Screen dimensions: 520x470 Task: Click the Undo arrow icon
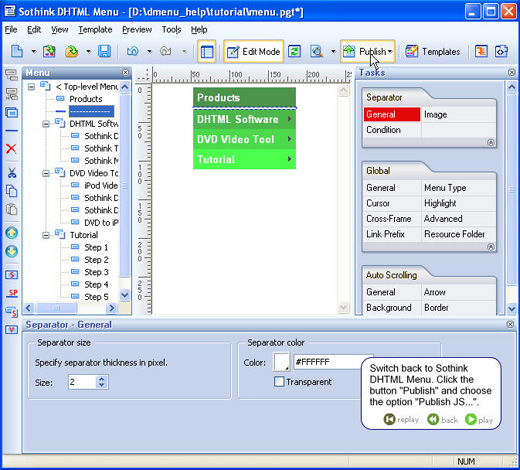click(x=133, y=51)
